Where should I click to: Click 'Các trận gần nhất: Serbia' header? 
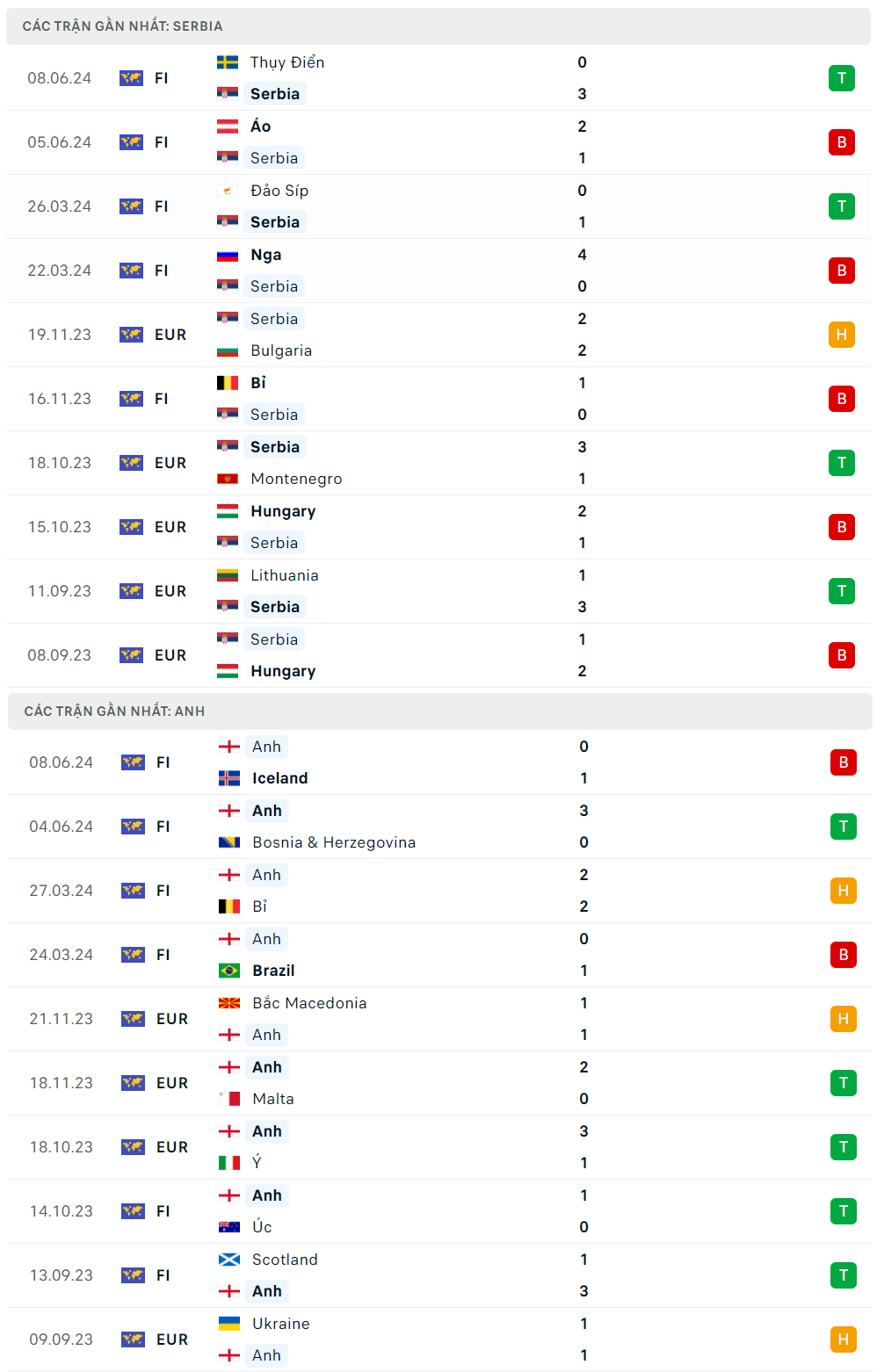pos(122,26)
